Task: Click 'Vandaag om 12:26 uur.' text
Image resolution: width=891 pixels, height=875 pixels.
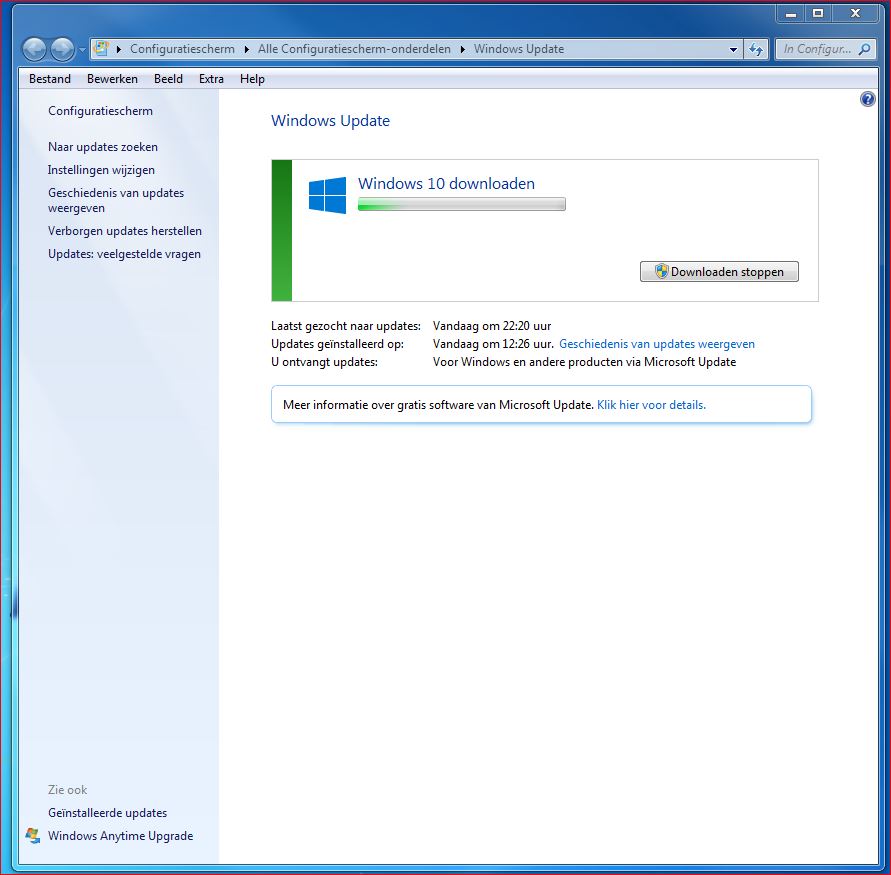Action: tap(493, 344)
